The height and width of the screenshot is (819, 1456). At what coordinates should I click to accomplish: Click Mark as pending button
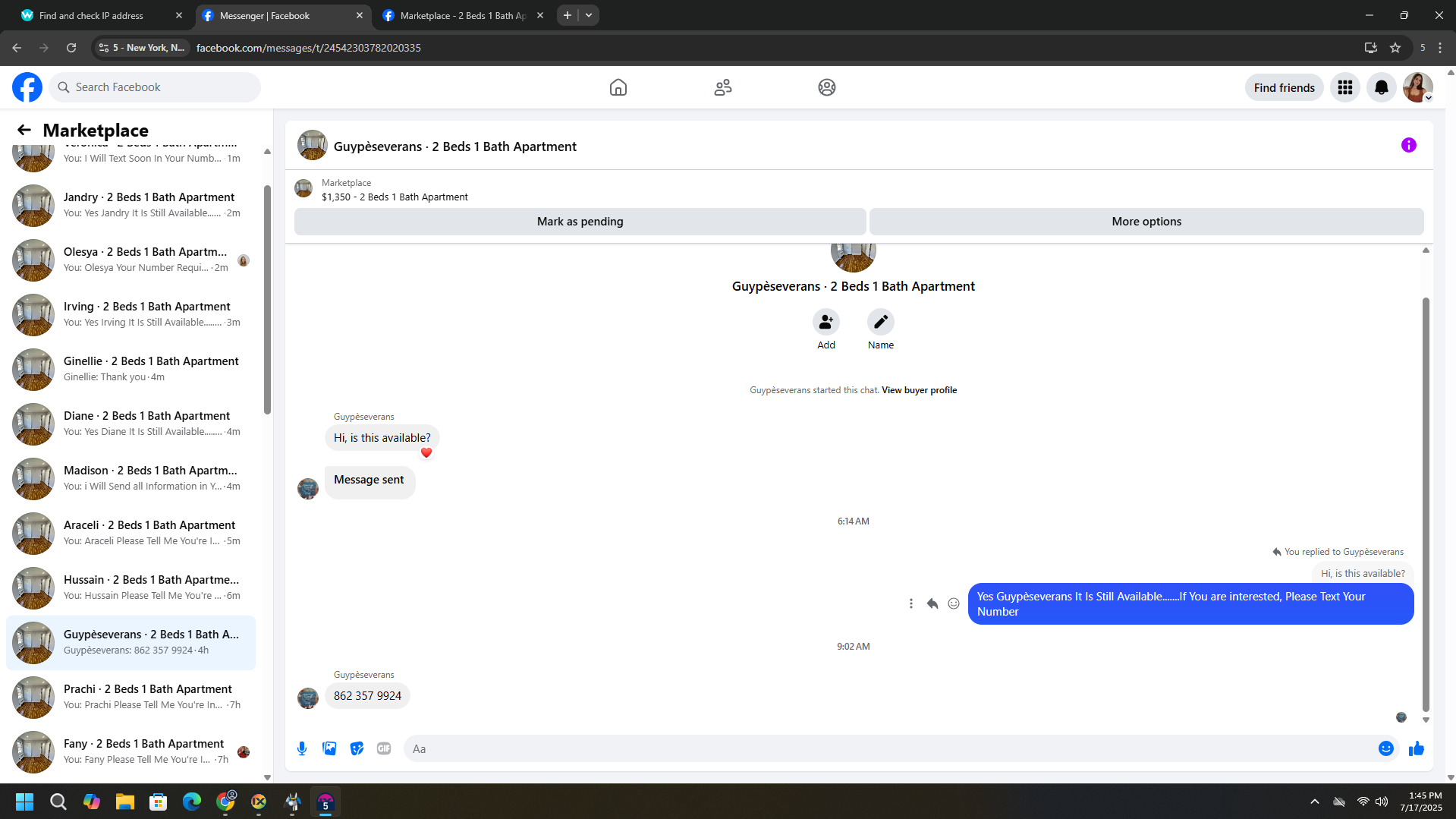(580, 222)
